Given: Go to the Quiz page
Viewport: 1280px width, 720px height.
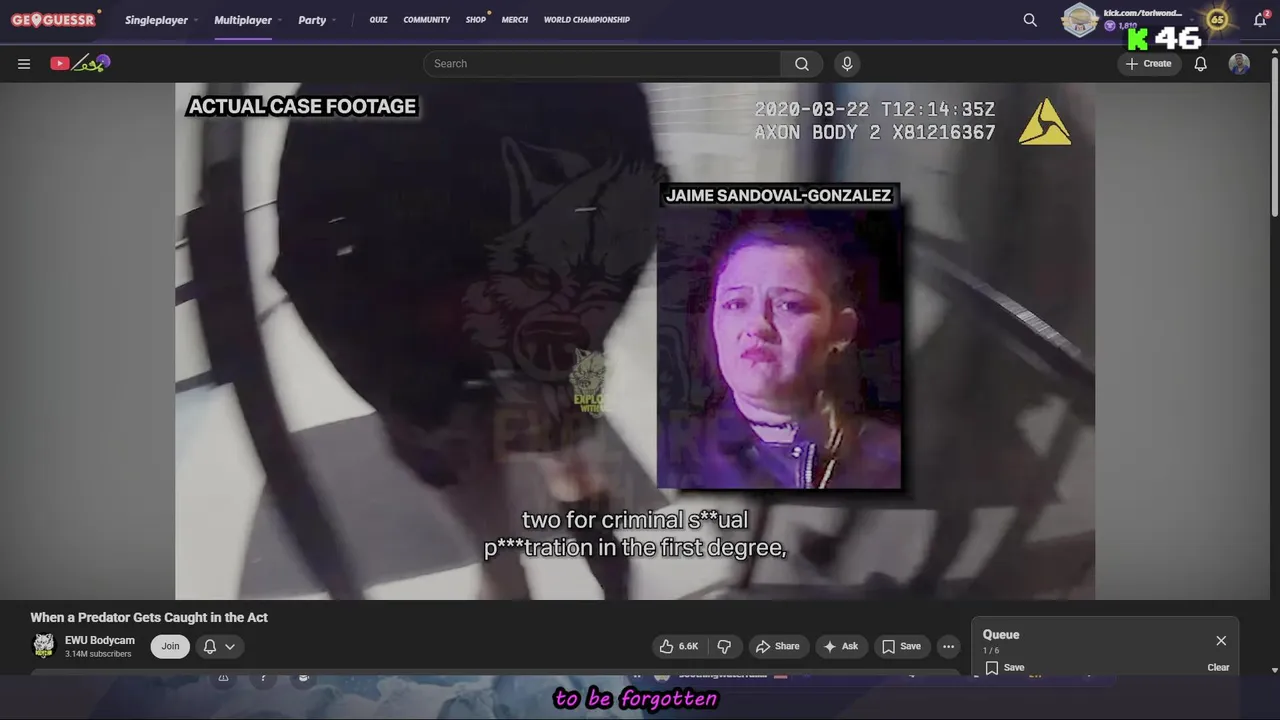Looking at the screenshot, I should [x=378, y=20].
